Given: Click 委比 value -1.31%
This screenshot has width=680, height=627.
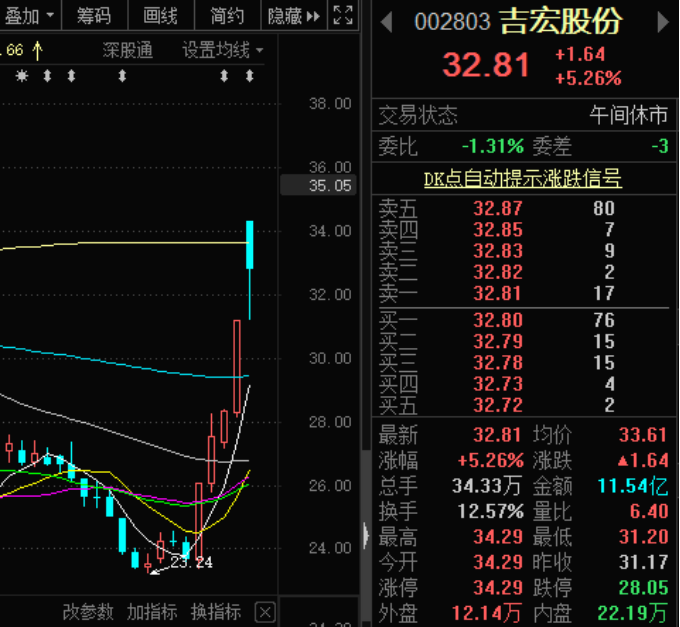Looking at the screenshot, I should (x=493, y=146).
